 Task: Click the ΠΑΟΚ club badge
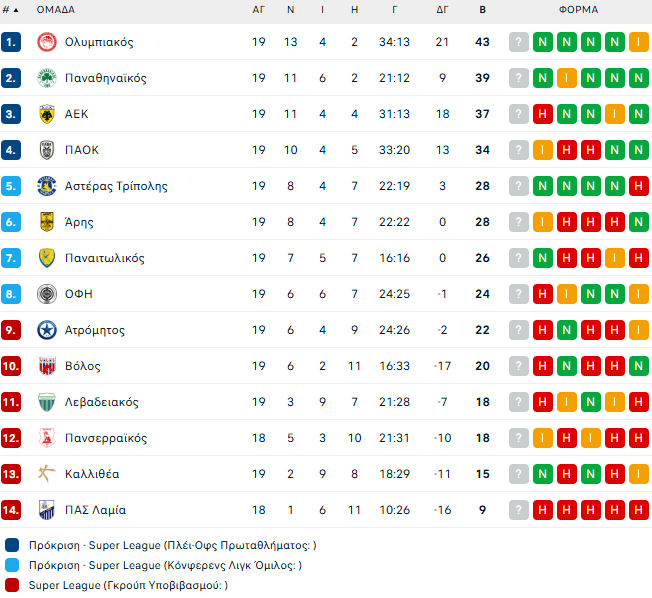46,150
